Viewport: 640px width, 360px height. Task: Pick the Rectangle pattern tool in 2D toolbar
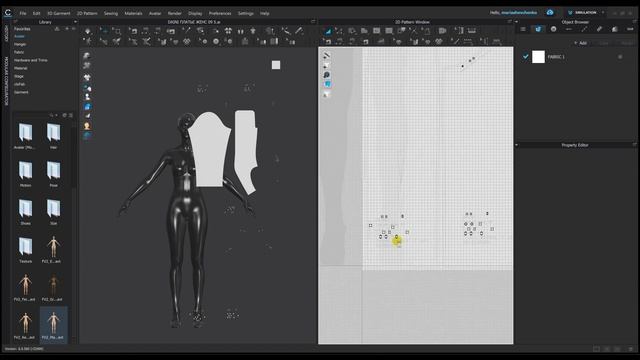pos(376,31)
